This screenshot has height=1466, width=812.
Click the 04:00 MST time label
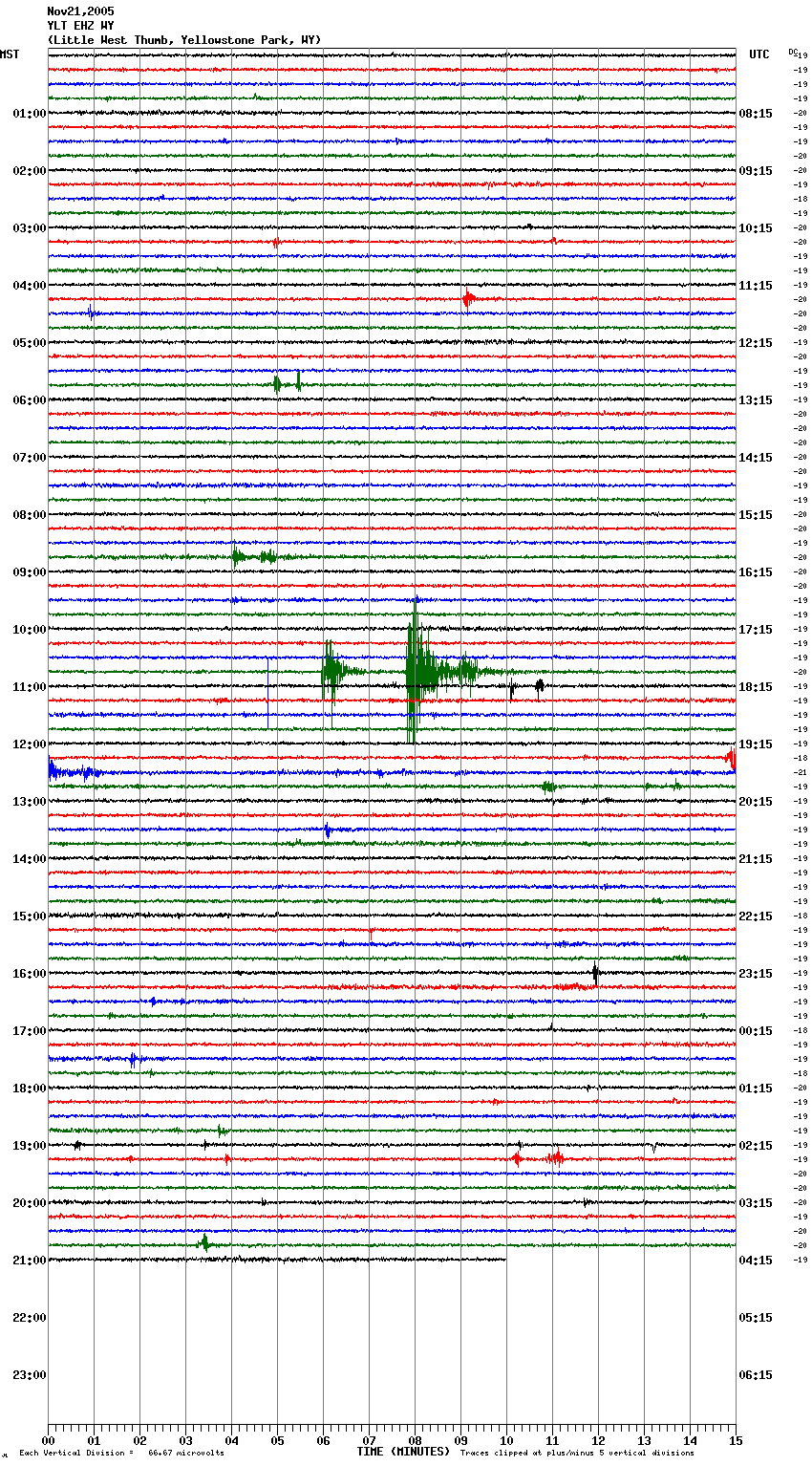(30, 286)
